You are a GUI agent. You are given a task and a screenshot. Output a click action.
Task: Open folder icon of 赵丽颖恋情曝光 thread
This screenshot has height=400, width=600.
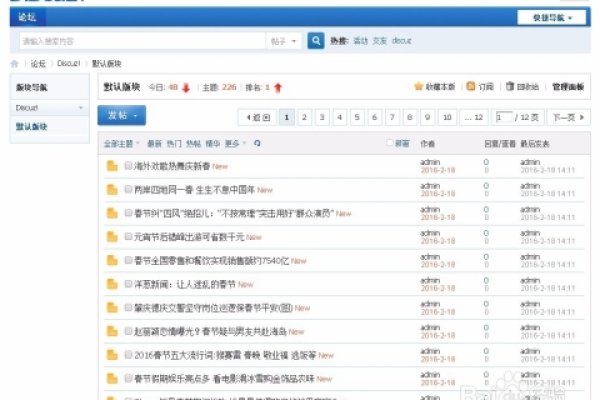tap(112, 331)
